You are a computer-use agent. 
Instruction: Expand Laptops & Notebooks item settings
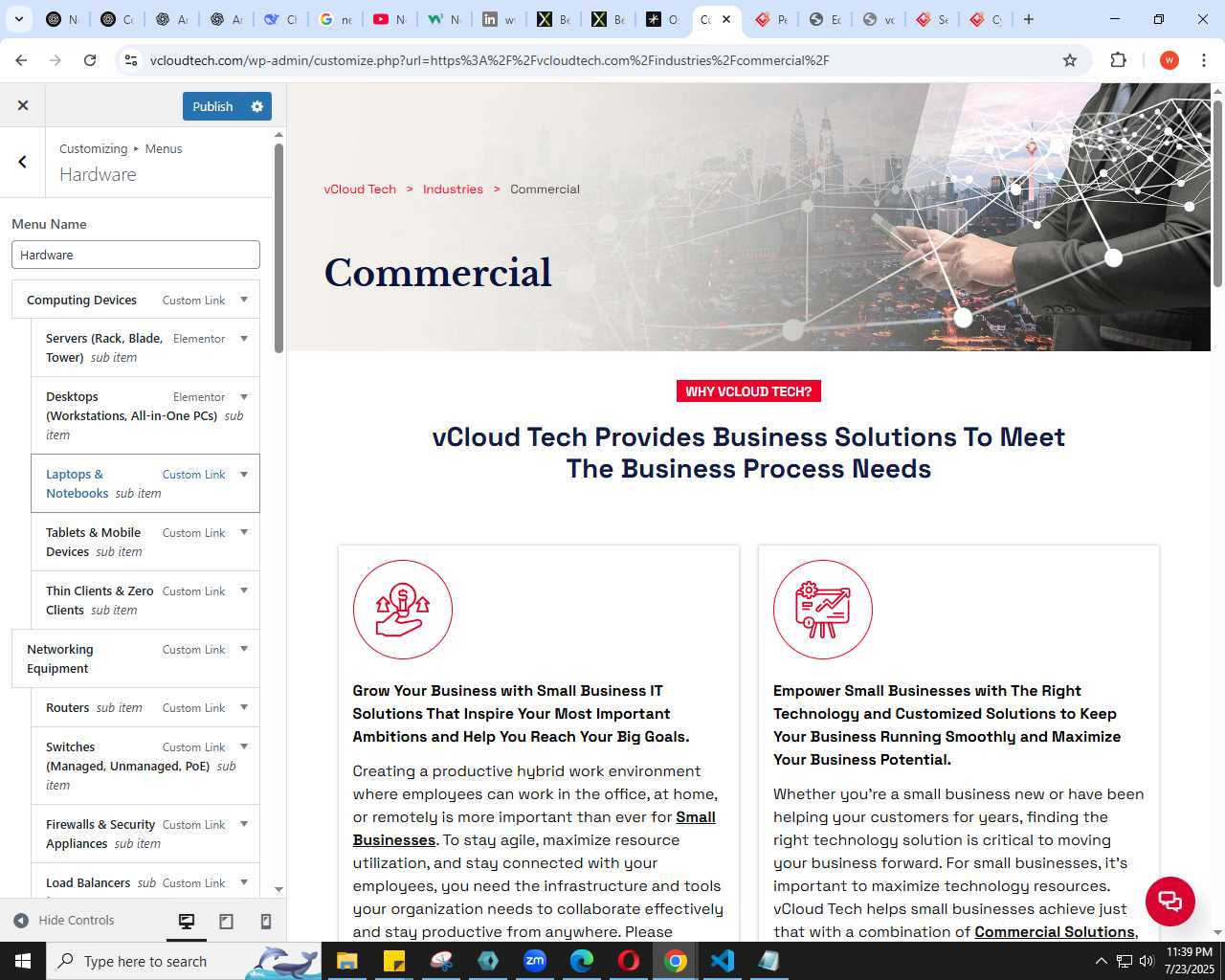(244, 474)
